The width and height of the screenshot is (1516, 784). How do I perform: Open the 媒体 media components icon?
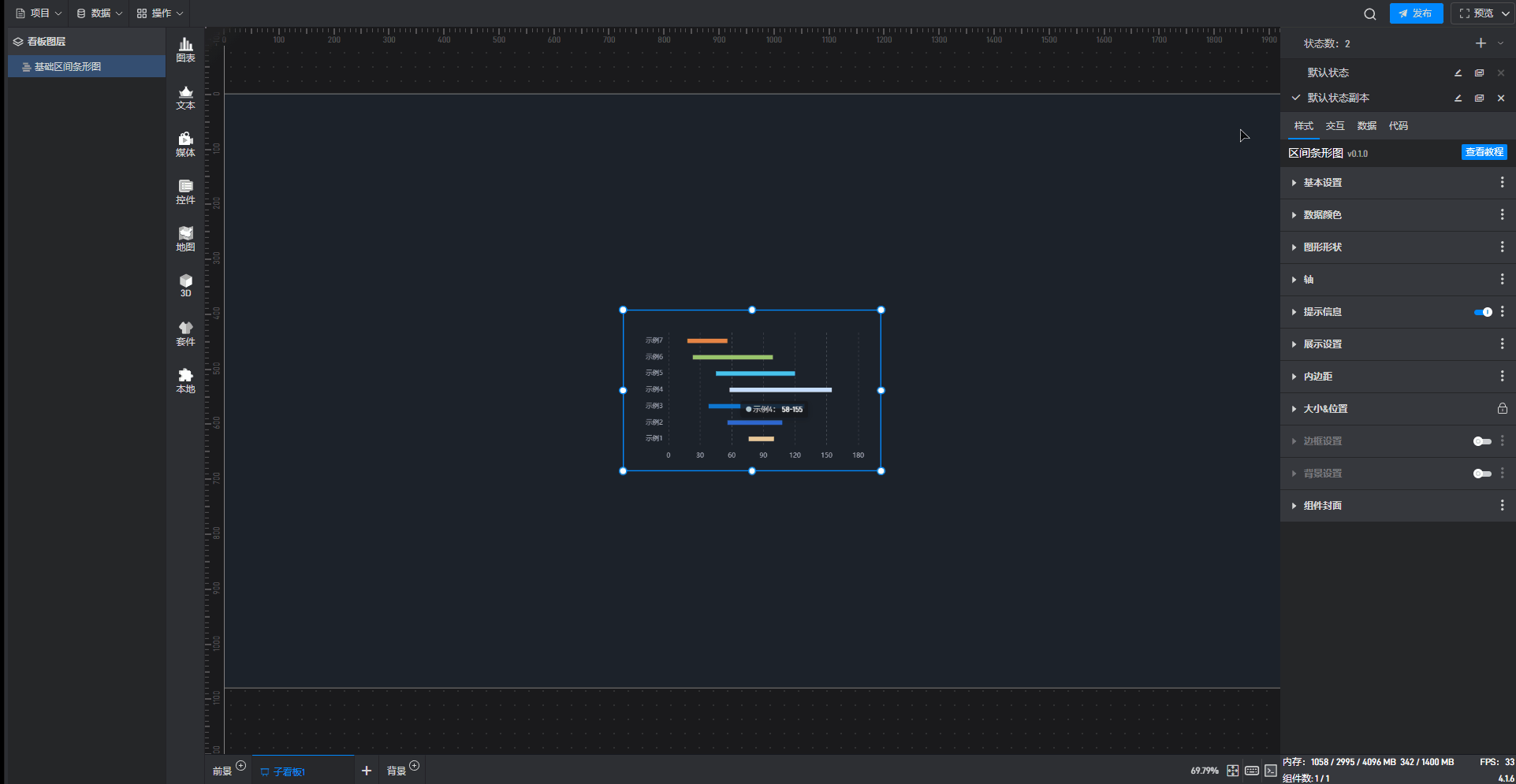tap(185, 145)
